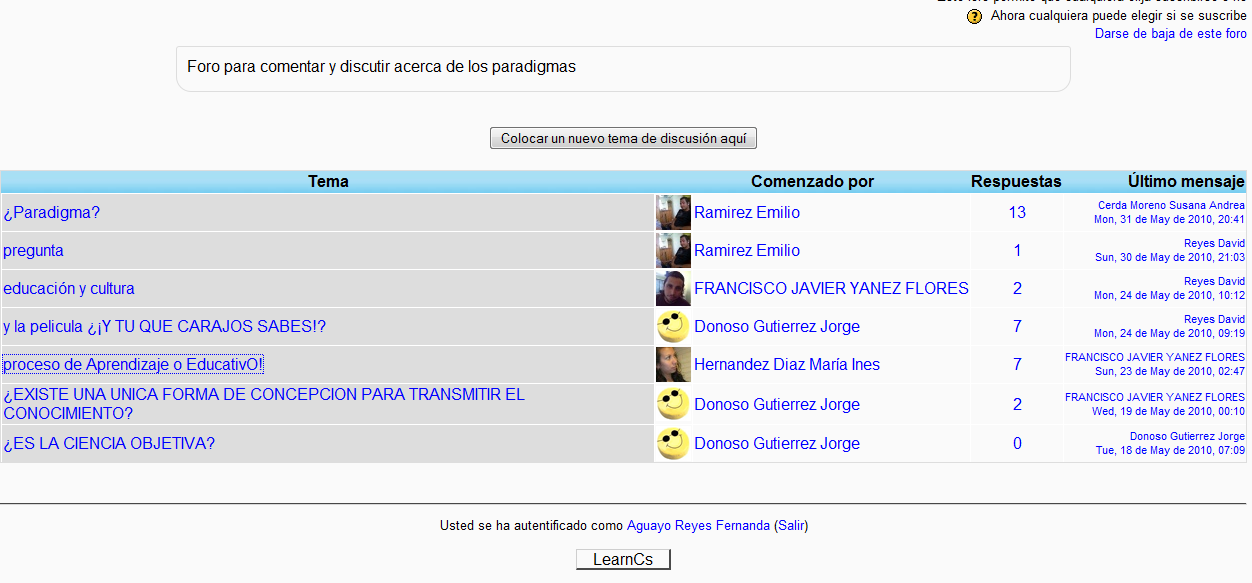Click Hernandez Diaz María Ines's profile picture

[673, 365]
